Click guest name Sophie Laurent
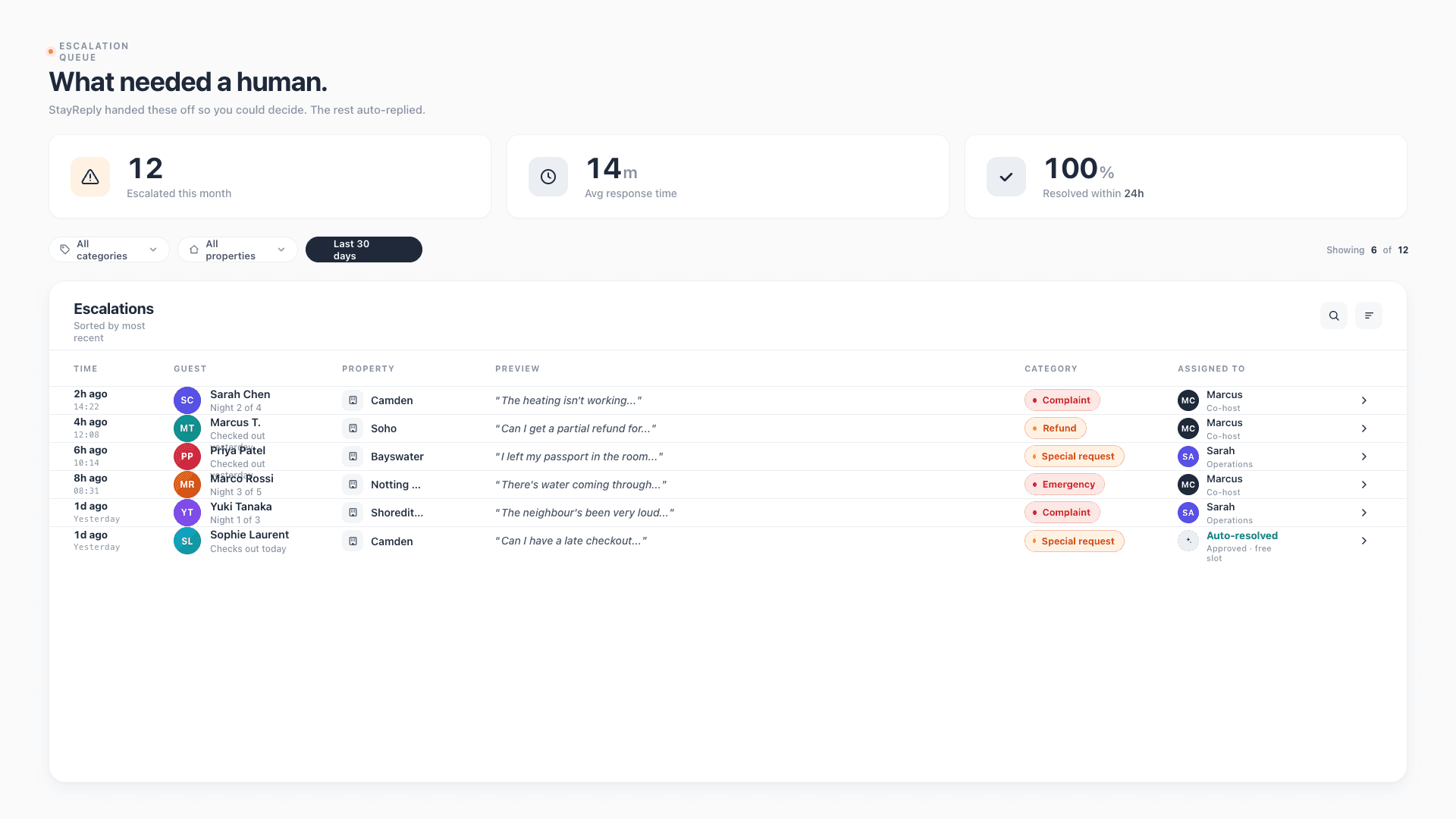 click(249, 535)
